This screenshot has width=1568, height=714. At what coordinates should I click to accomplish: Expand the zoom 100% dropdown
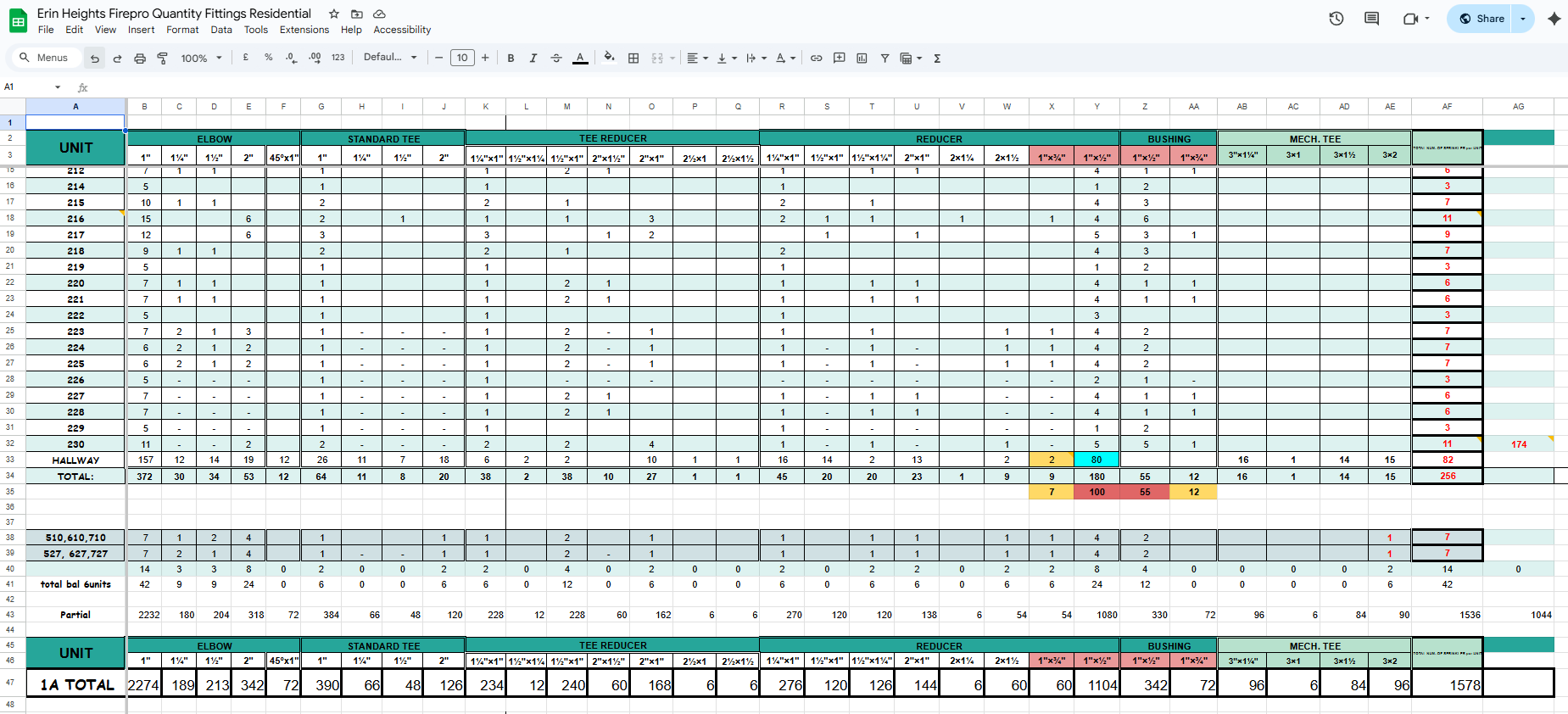click(x=201, y=58)
